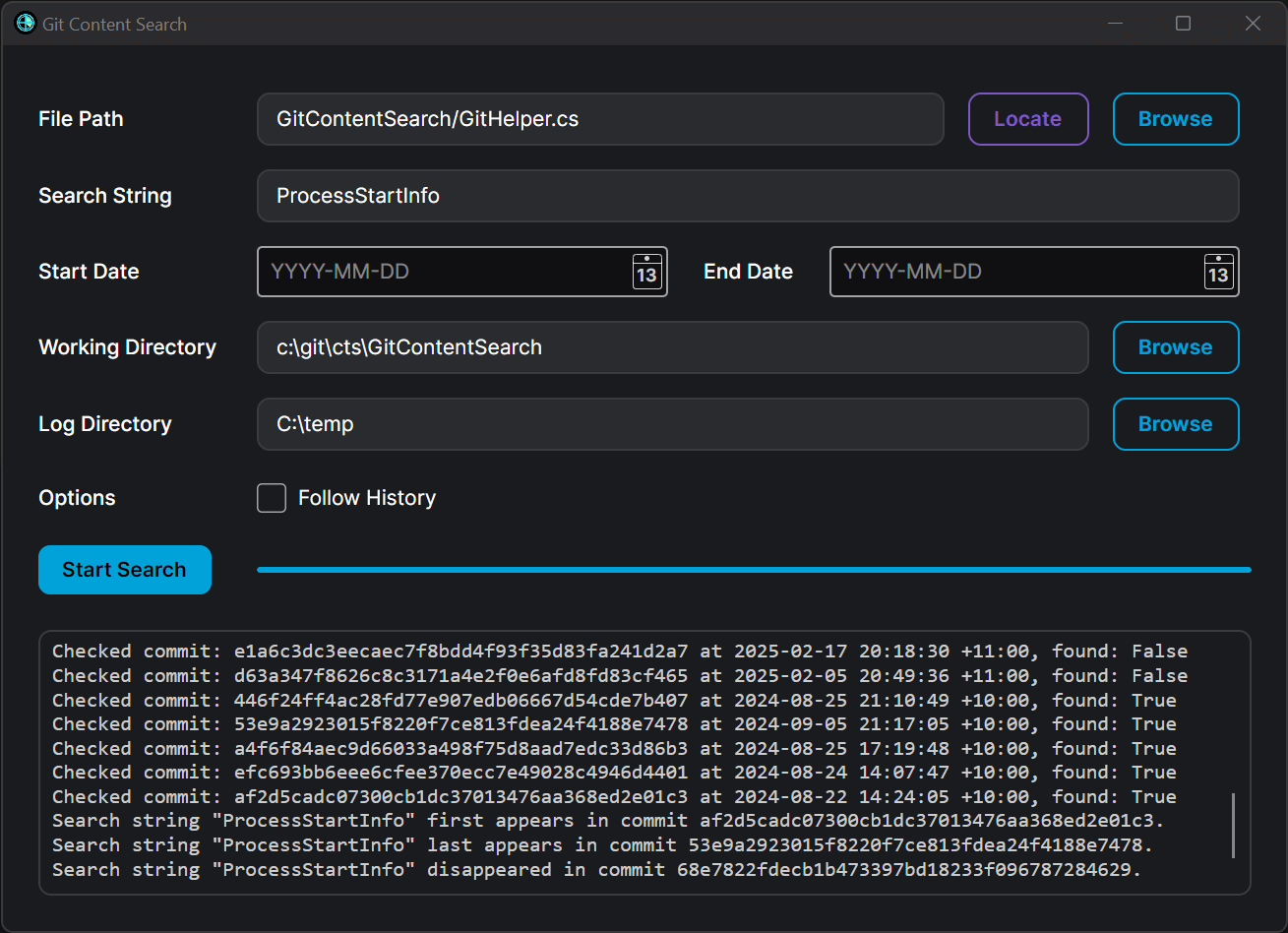The width and height of the screenshot is (1288, 933).
Task: Browse for the File Path
Action: click(x=1176, y=119)
